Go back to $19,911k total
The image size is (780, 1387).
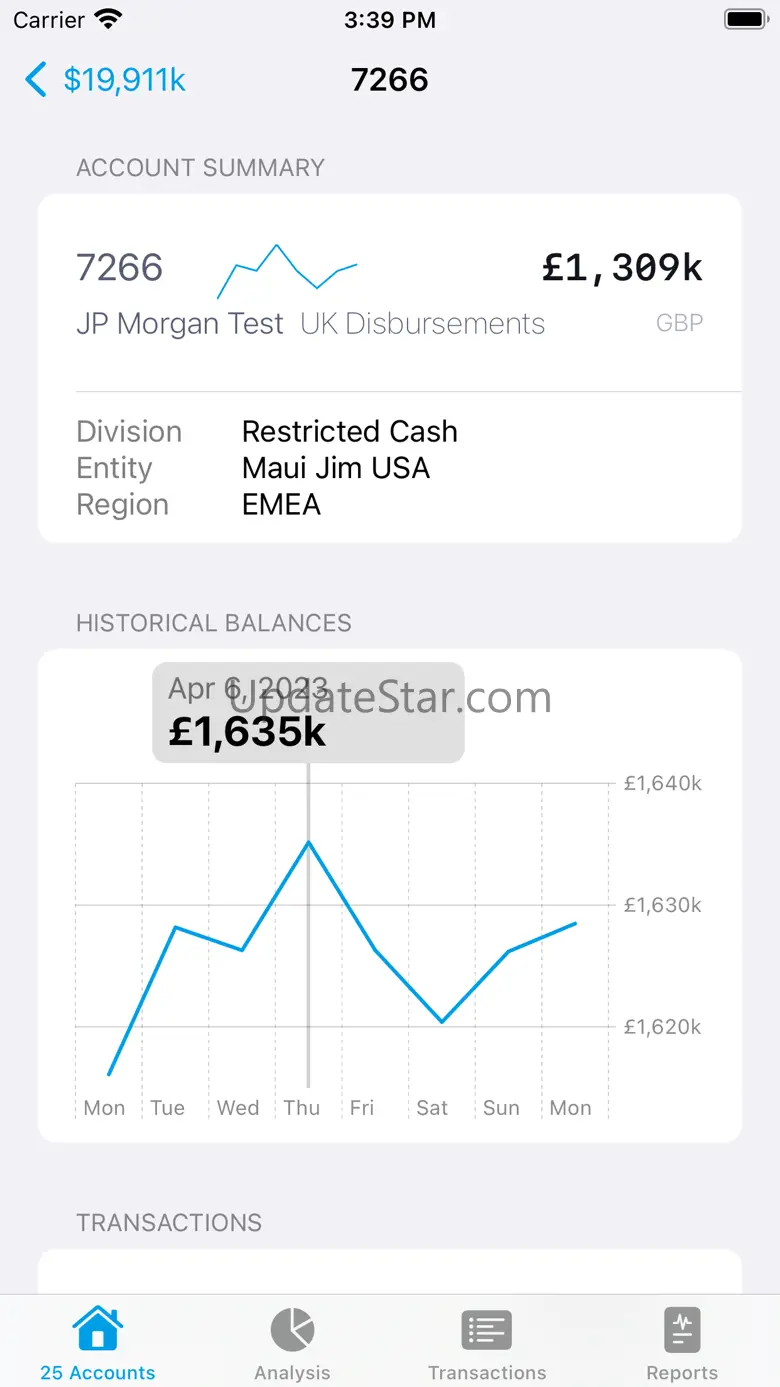point(124,80)
